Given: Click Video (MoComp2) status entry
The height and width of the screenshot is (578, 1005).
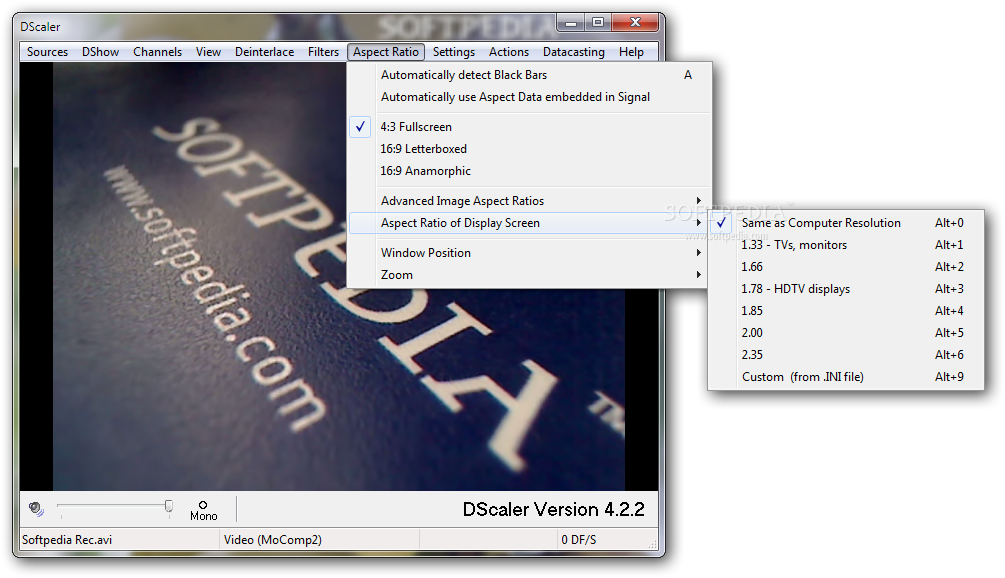Looking at the screenshot, I should [272, 540].
